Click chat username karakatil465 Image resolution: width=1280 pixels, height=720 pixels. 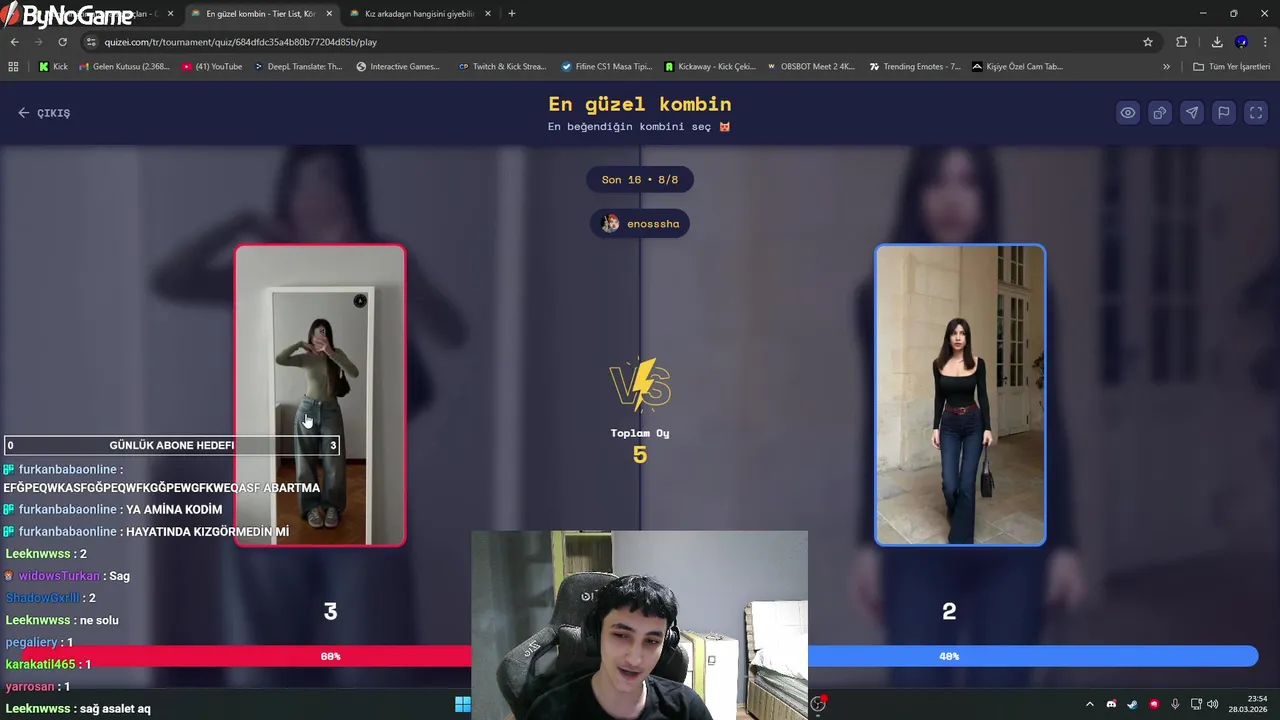pyautogui.click(x=40, y=664)
